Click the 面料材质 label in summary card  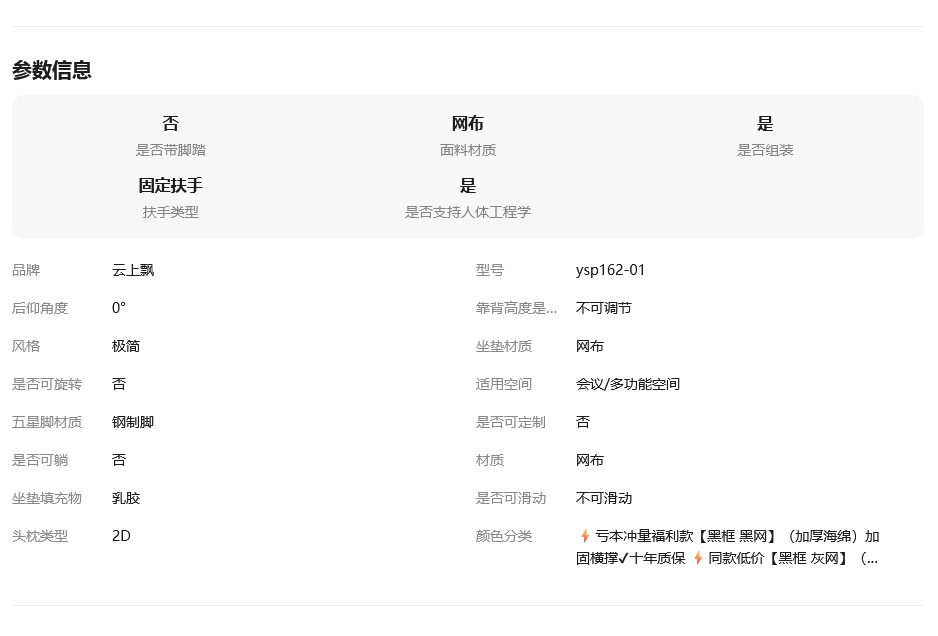(x=467, y=151)
